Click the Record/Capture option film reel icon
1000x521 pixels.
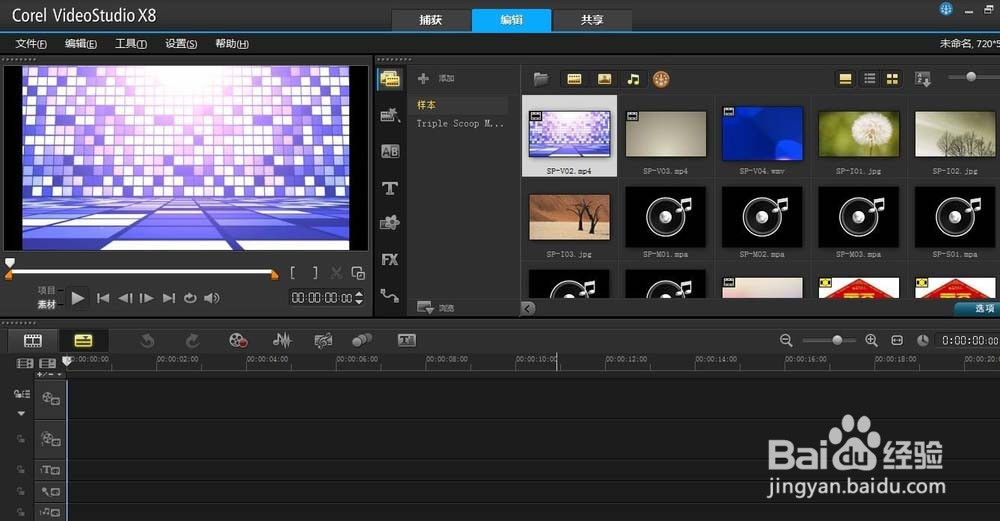[238, 341]
